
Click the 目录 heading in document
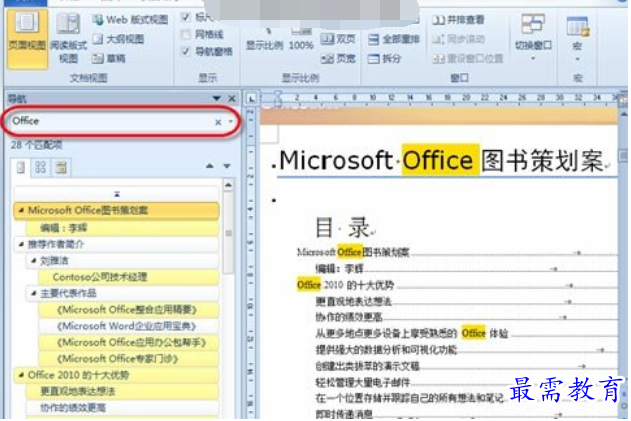coord(342,227)
